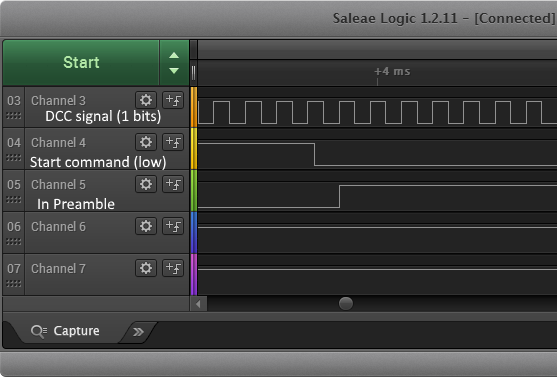Click the 07 channel number
The width and height of the screenshot is (557, 377).
[x=14, y=268]
